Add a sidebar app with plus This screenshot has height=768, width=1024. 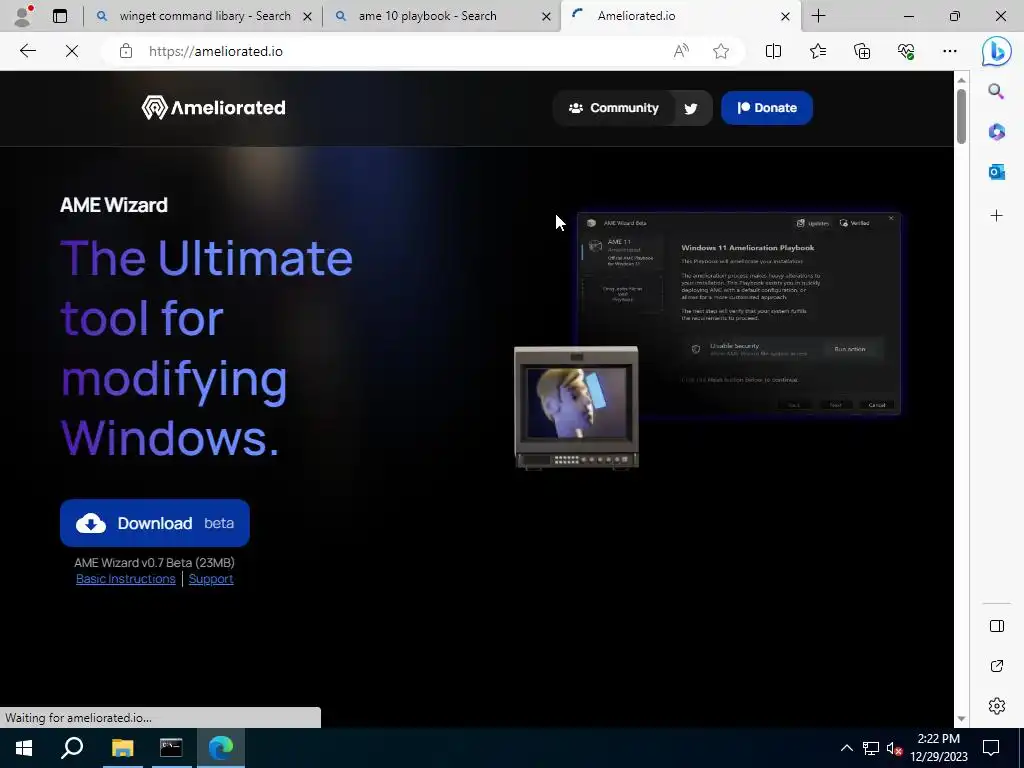996,216
